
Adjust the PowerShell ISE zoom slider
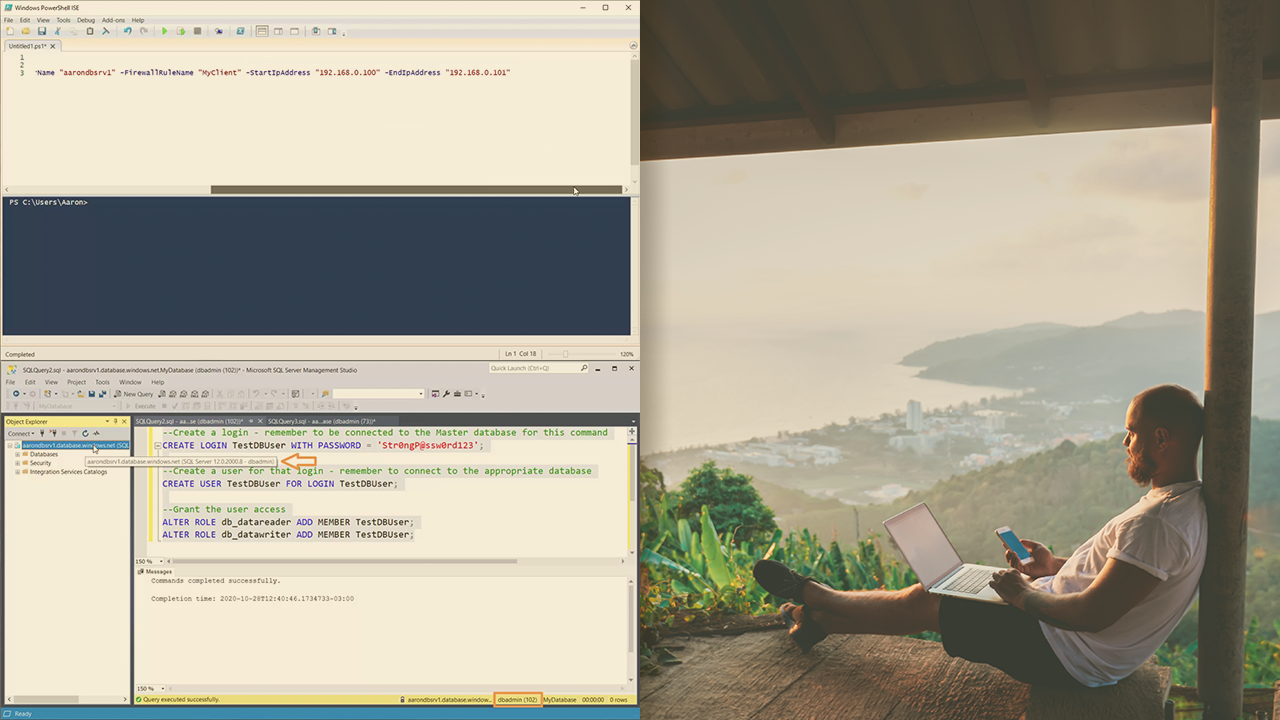click(x=565, y=354)
